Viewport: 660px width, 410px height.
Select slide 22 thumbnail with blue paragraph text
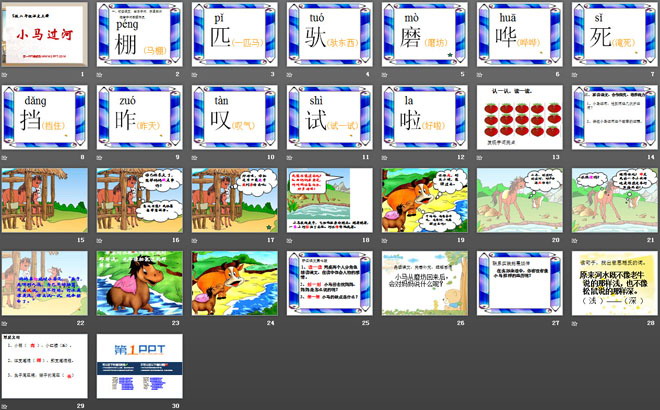(45, 283)
